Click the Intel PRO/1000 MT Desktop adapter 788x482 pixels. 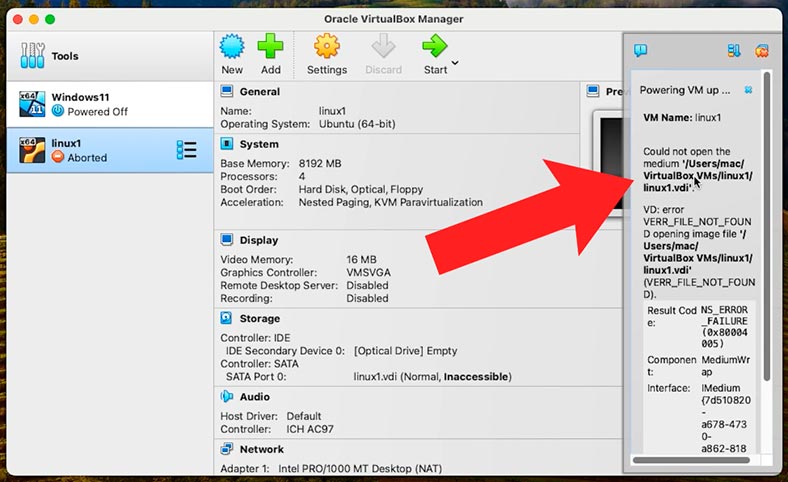(360, 468)
